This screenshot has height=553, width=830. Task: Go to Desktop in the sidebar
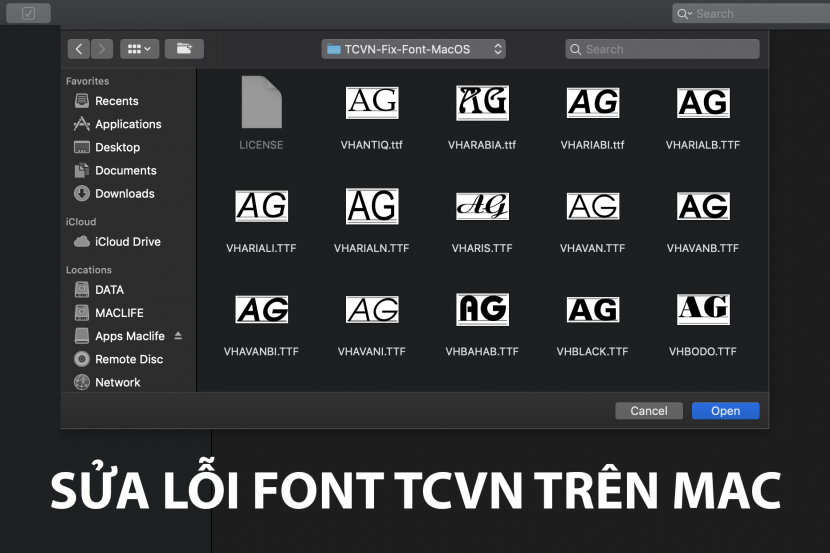(x=117, y=147)
